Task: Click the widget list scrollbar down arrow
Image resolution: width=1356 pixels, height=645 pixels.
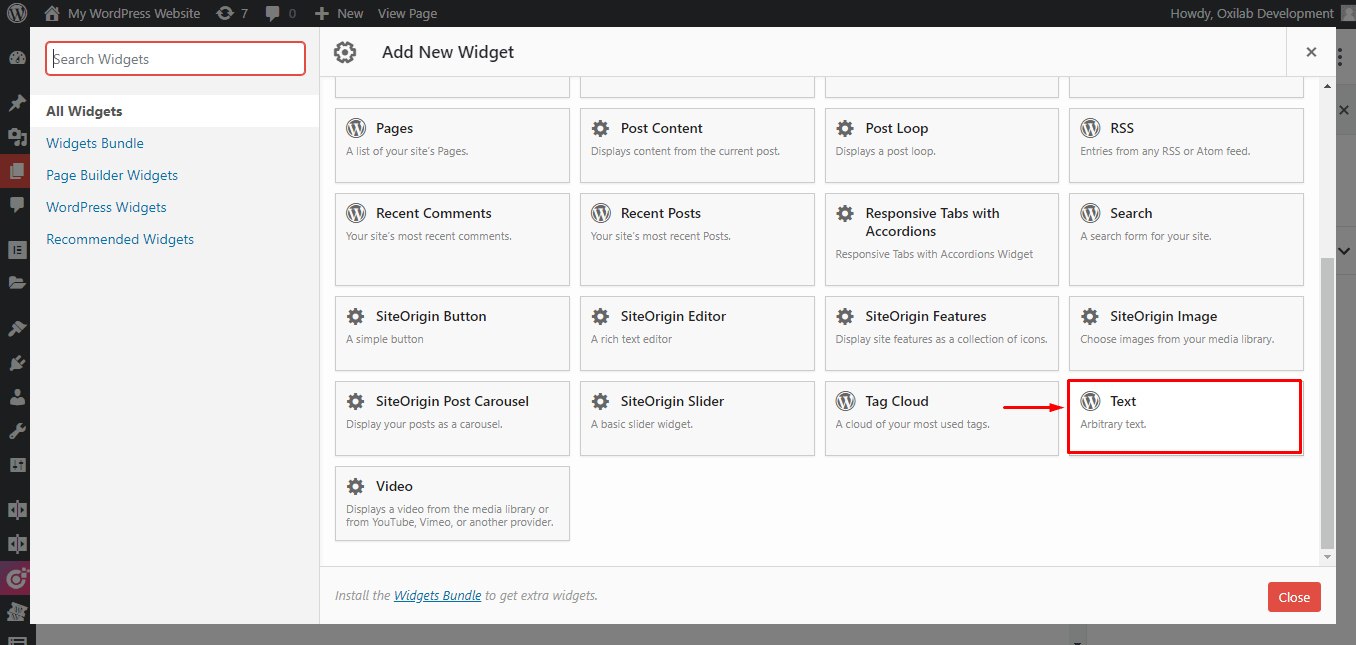Action: coord(1327,557)
